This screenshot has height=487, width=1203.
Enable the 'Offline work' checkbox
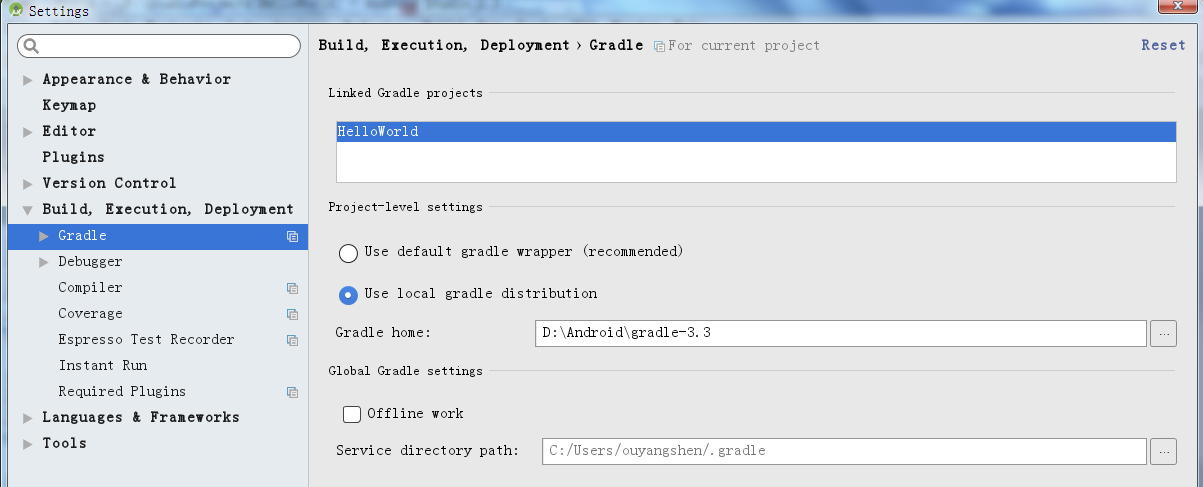351,414
